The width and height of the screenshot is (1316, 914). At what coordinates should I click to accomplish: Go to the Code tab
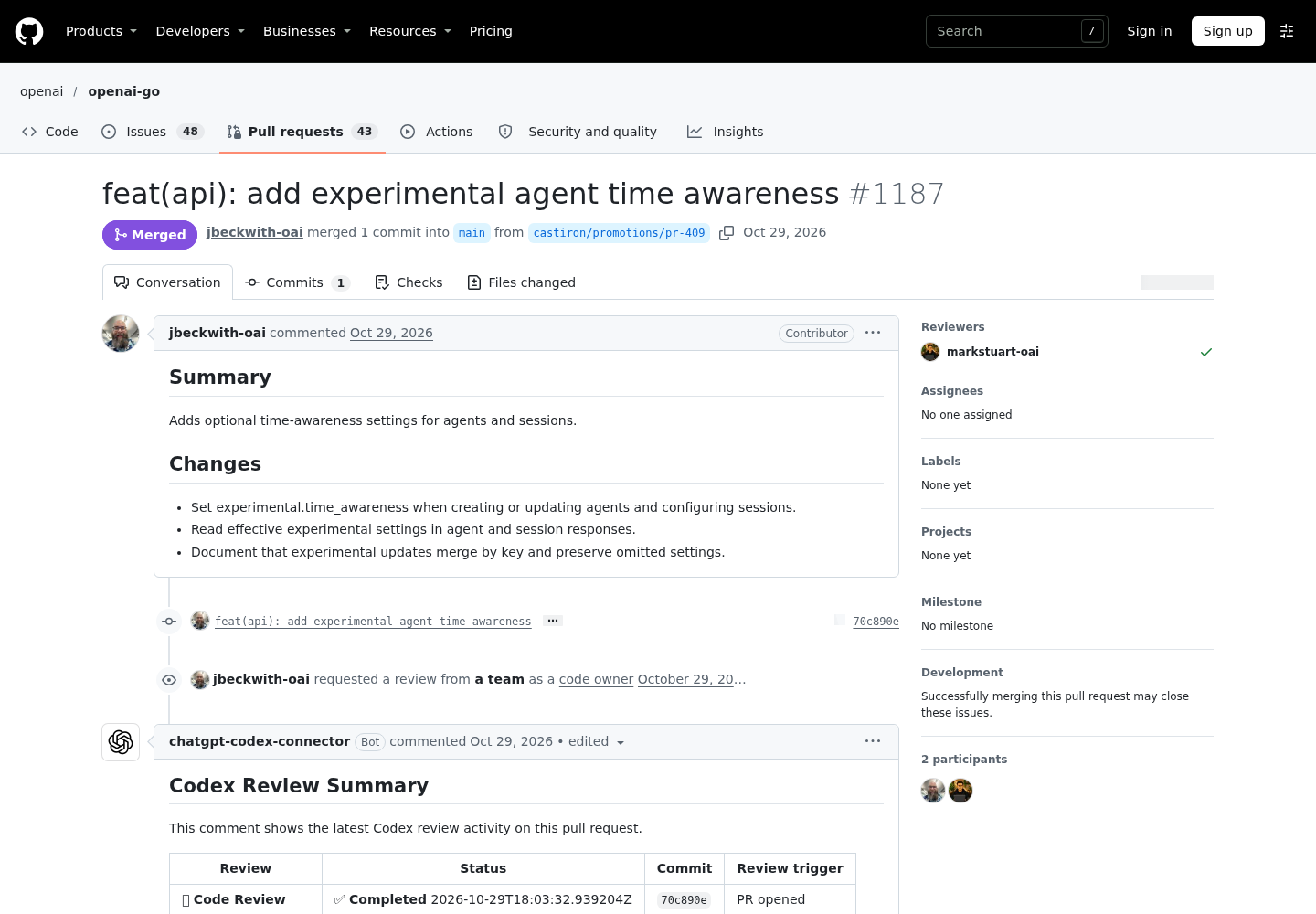tap(50, 132)
